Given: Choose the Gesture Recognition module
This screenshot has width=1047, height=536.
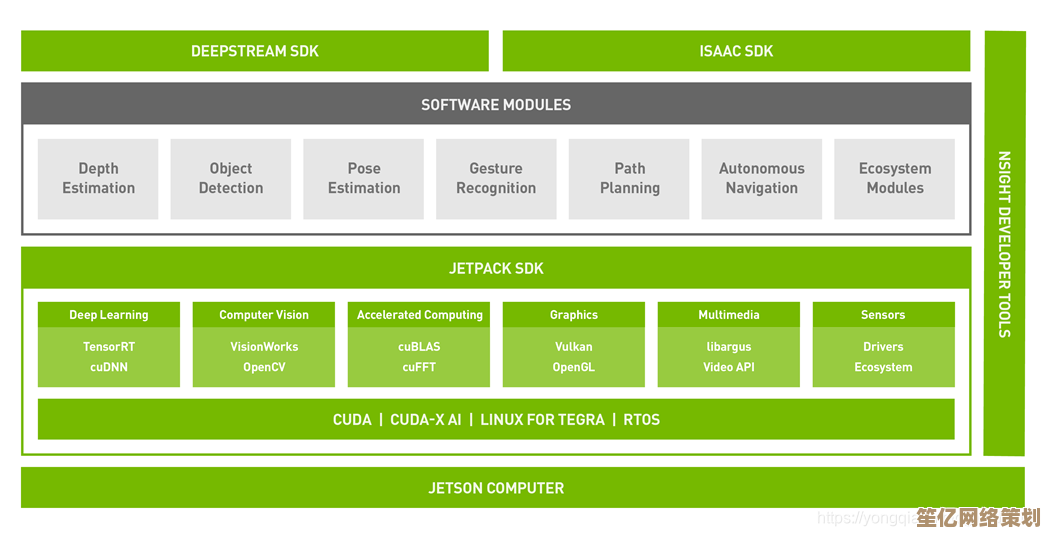Looking at the screenshot, I should [x=496, y=178].
